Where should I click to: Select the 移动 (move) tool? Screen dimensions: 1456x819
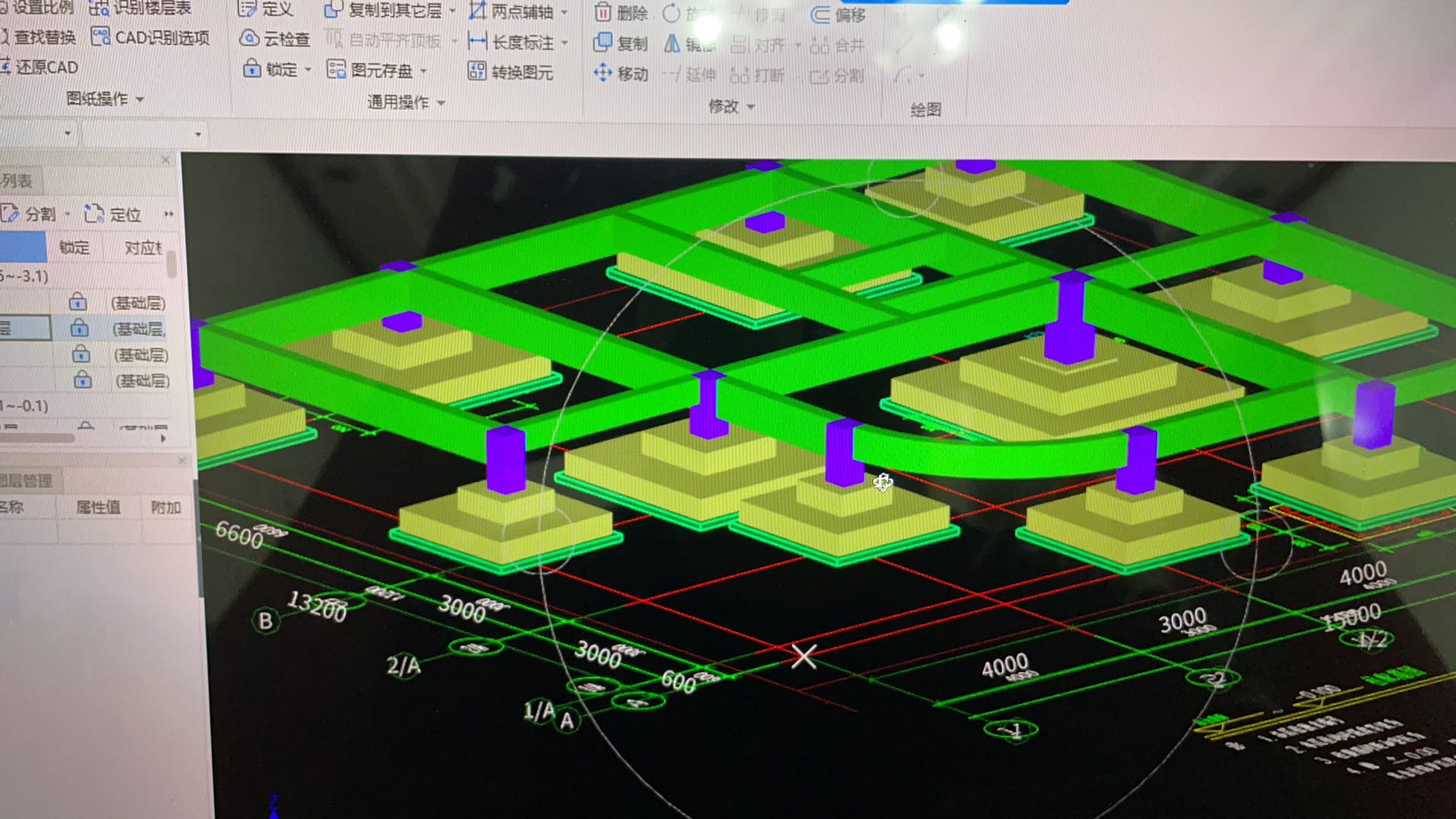pos(621,74)
